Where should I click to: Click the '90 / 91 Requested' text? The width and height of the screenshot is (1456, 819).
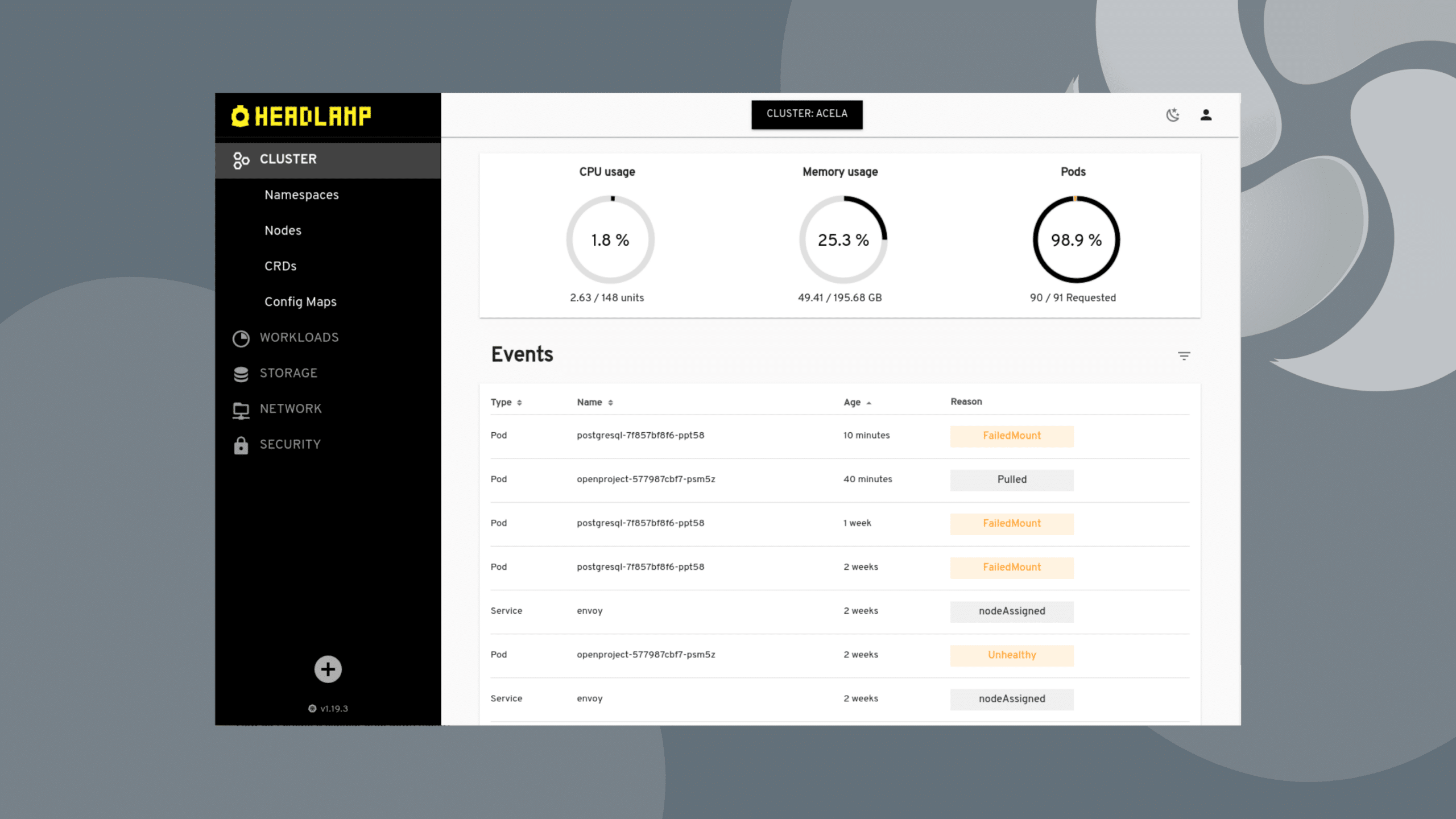click(1073, 298)
